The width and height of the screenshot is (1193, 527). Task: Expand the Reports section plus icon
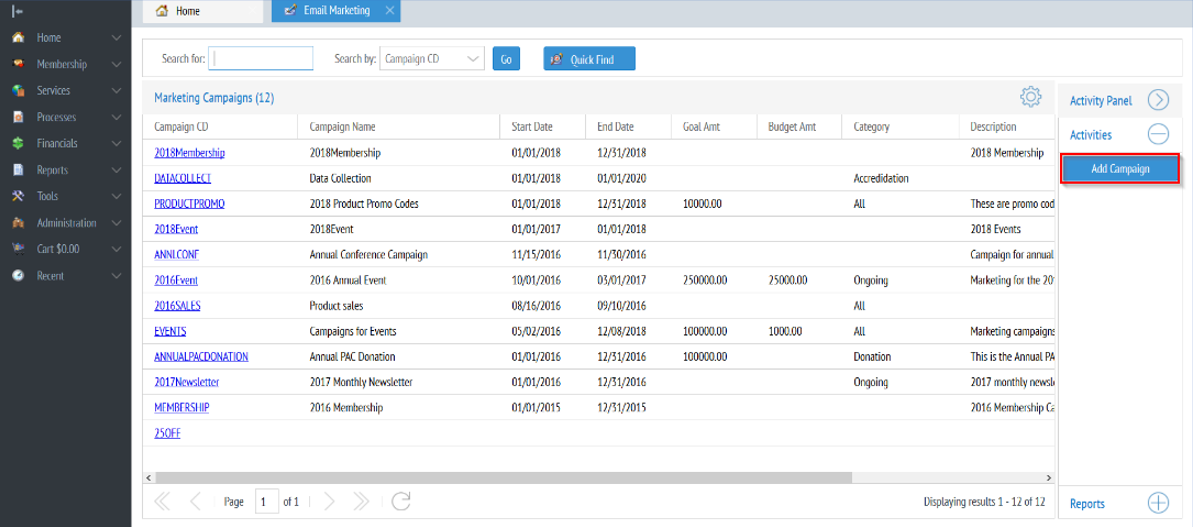[x=1158, y=503]
